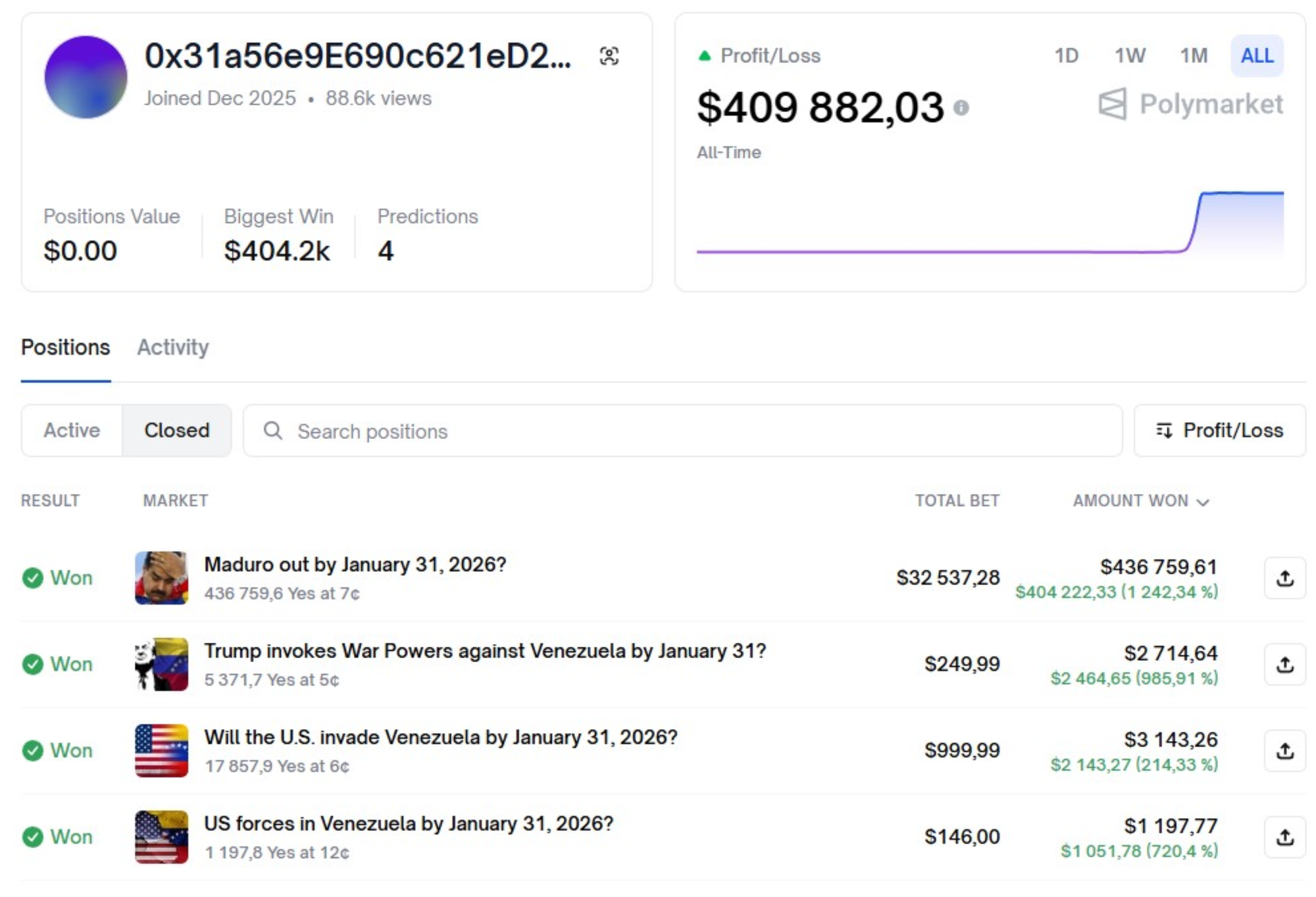Viewport: 1316px width, 897px height.
Task: Open the Maduro out by January 31 market
Action: click(x=355, y=565)
